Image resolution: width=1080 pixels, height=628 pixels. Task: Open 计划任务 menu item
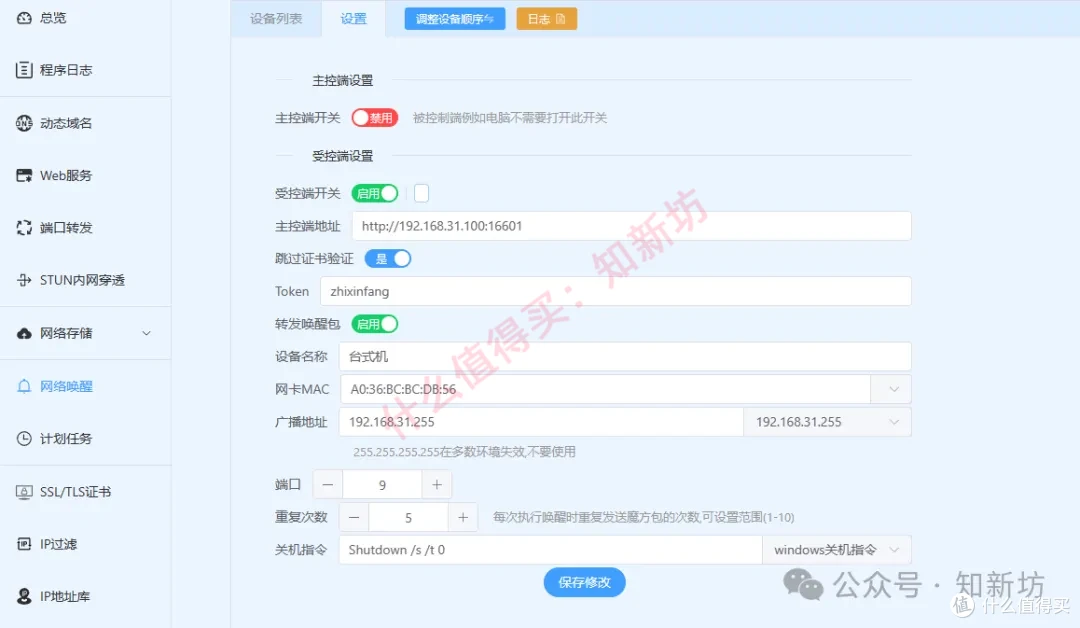pyautogui.click(x=65, y=439)
